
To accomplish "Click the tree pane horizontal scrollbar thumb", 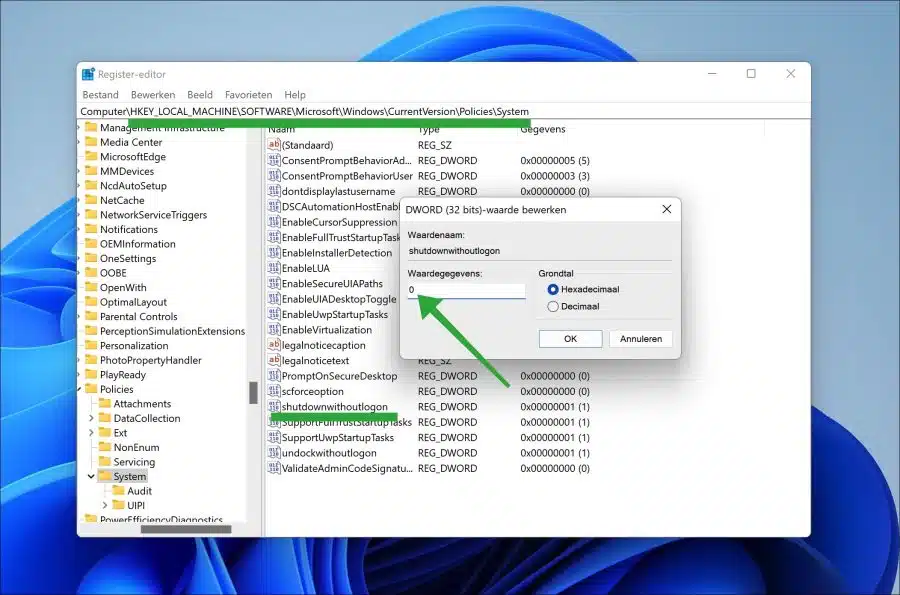I will pyautogui.click(x=186, y=529).
